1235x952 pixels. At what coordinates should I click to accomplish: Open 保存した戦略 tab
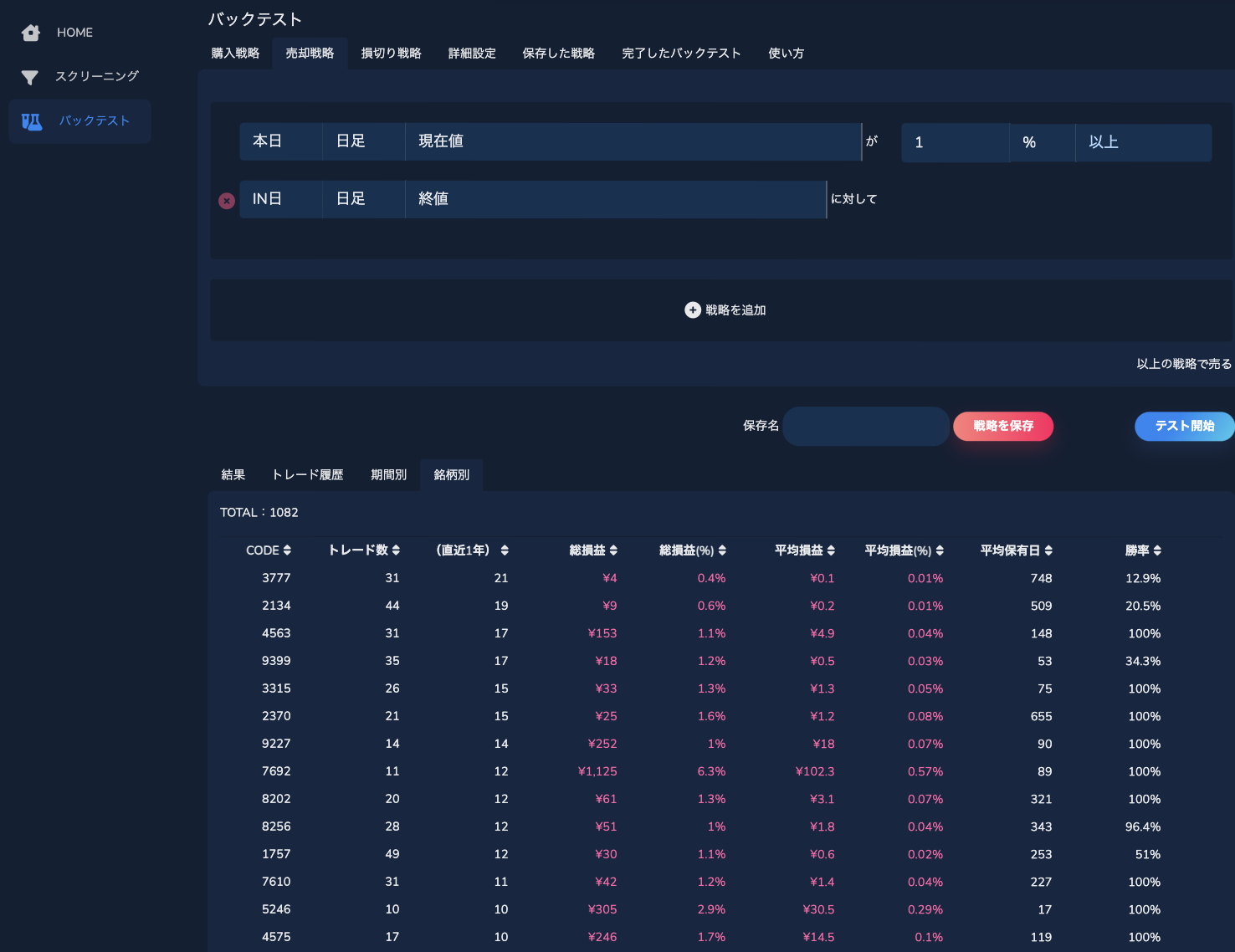click(x=558, y=54)
